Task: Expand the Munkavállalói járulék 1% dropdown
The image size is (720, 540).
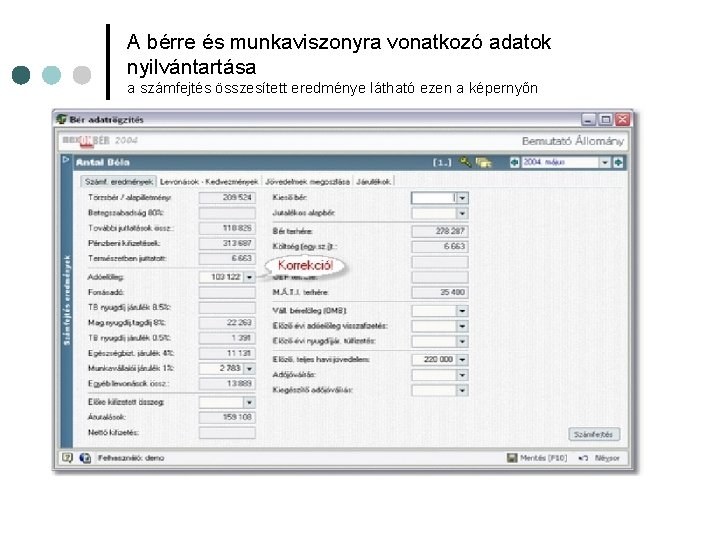Action: pos(249,368)
